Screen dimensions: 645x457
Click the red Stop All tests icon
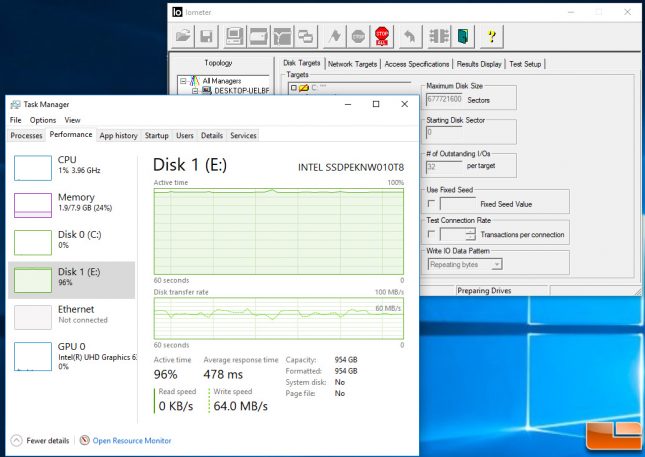tap(382, 36)
